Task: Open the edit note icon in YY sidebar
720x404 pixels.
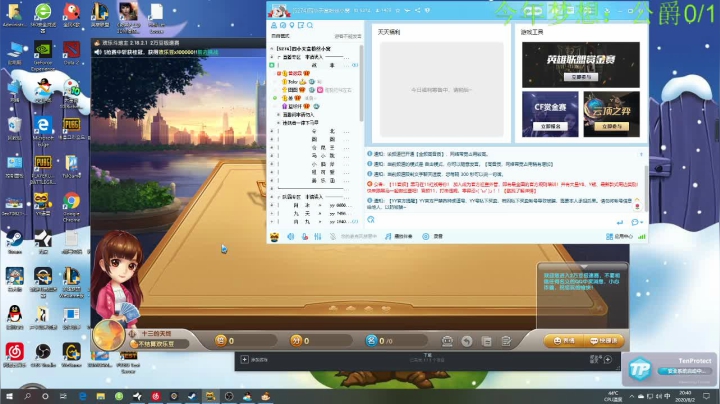Action: 301,25
